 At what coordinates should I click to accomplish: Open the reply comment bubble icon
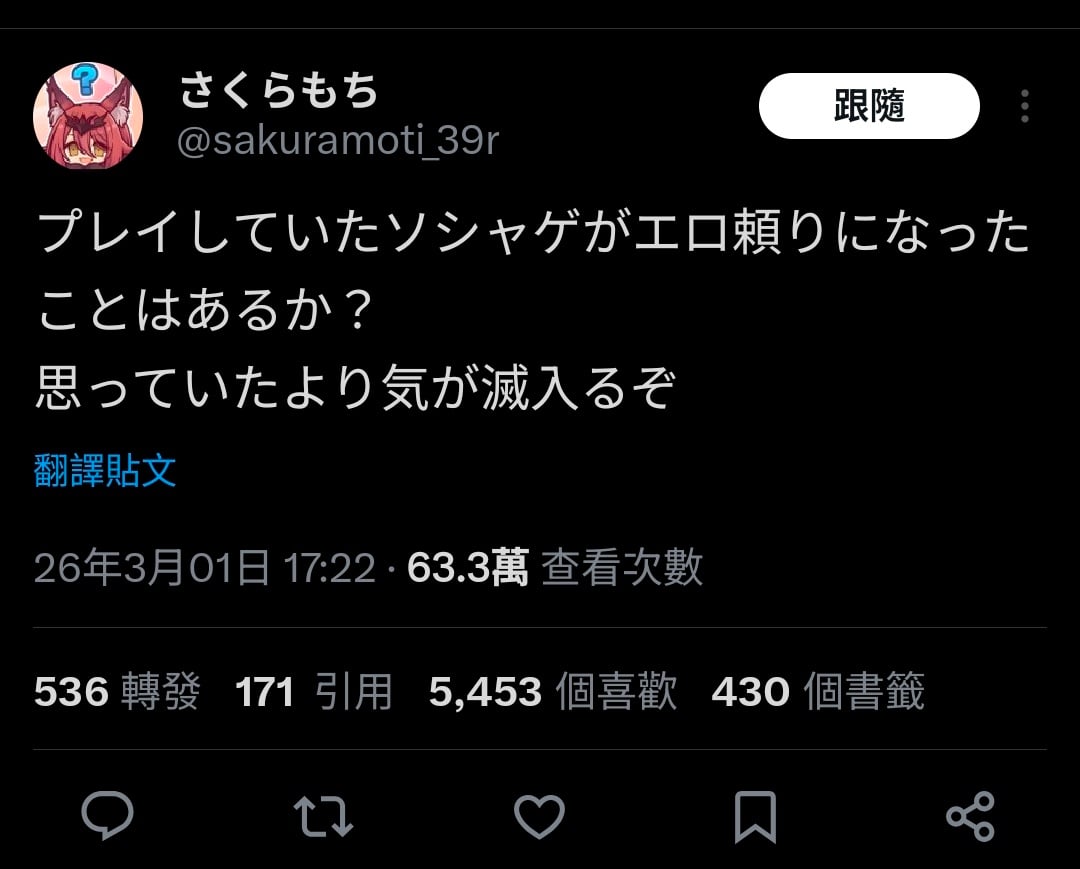[x=107, y=816]
